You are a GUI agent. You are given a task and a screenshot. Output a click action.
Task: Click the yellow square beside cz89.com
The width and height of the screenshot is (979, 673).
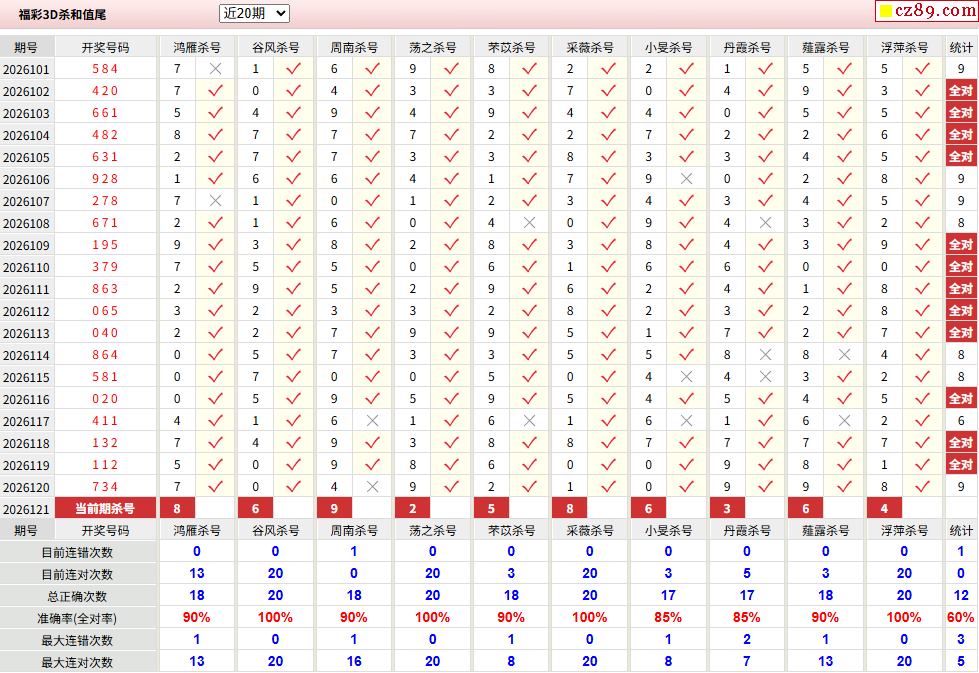pos(885,11)
